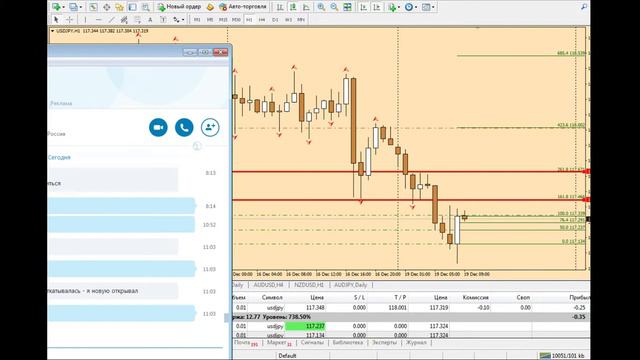Switch to W1 timeframe
640x360 pixels.
coord(288,20)
